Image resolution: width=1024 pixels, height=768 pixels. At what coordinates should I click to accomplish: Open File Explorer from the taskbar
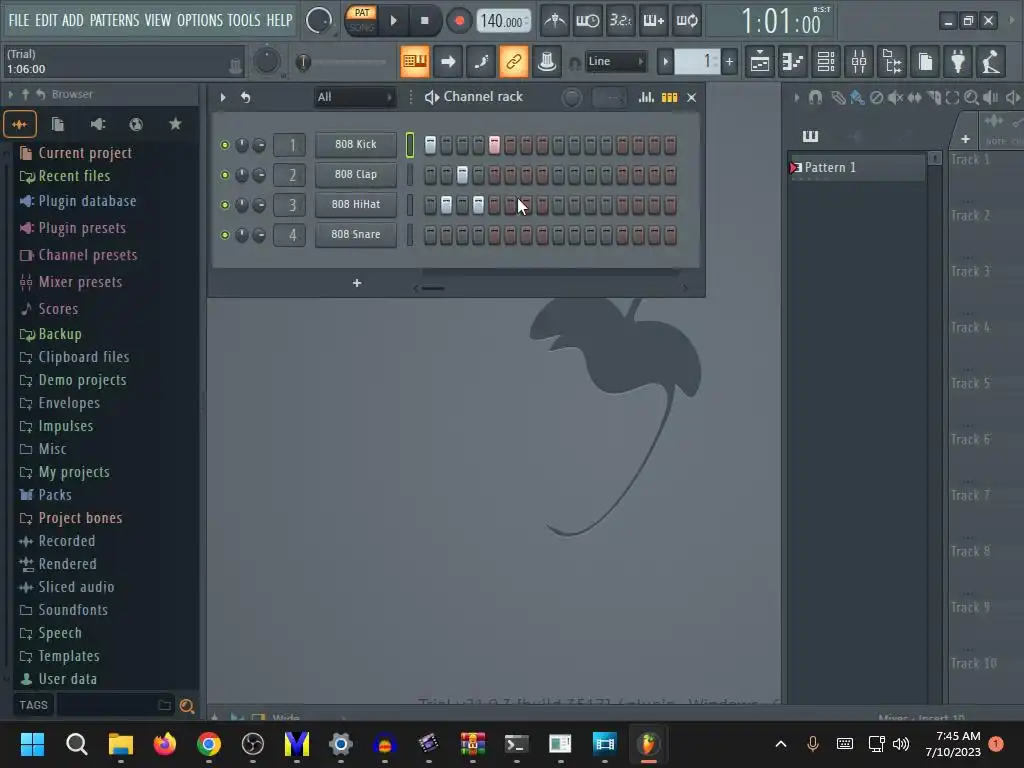pyautogui.click(x=121, y=744)
